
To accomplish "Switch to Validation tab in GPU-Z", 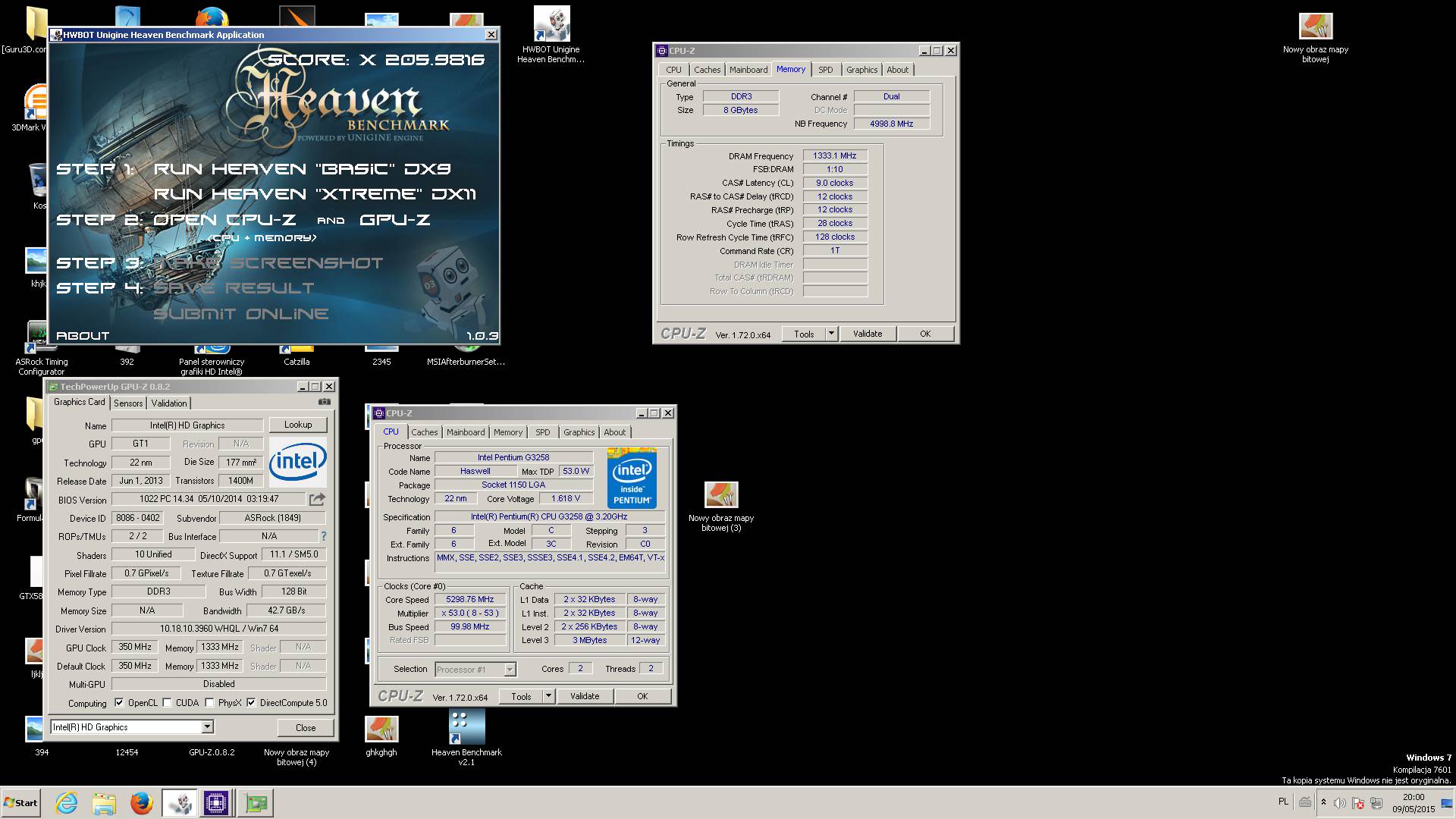I will [x=168, y=403].
